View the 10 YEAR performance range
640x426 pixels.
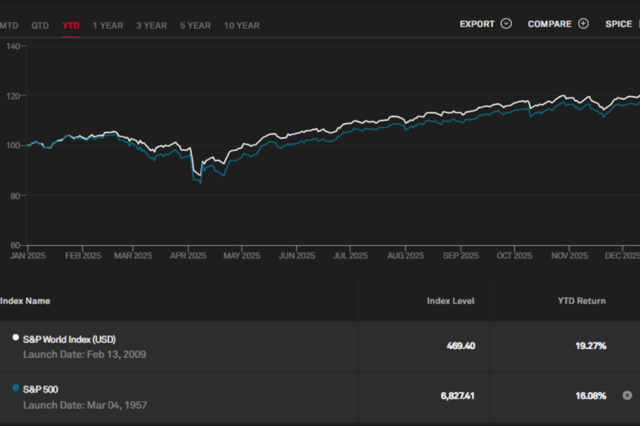point(241,25)
